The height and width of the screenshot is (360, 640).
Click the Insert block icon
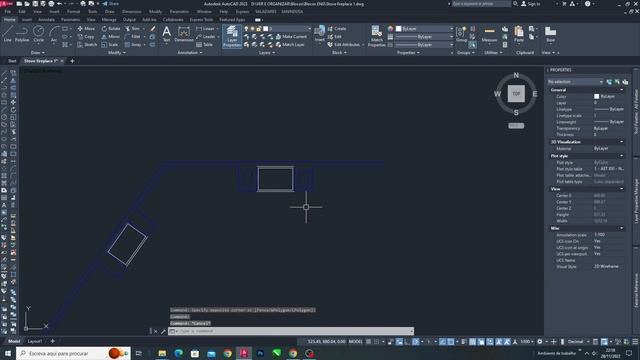tap(320, 33)
